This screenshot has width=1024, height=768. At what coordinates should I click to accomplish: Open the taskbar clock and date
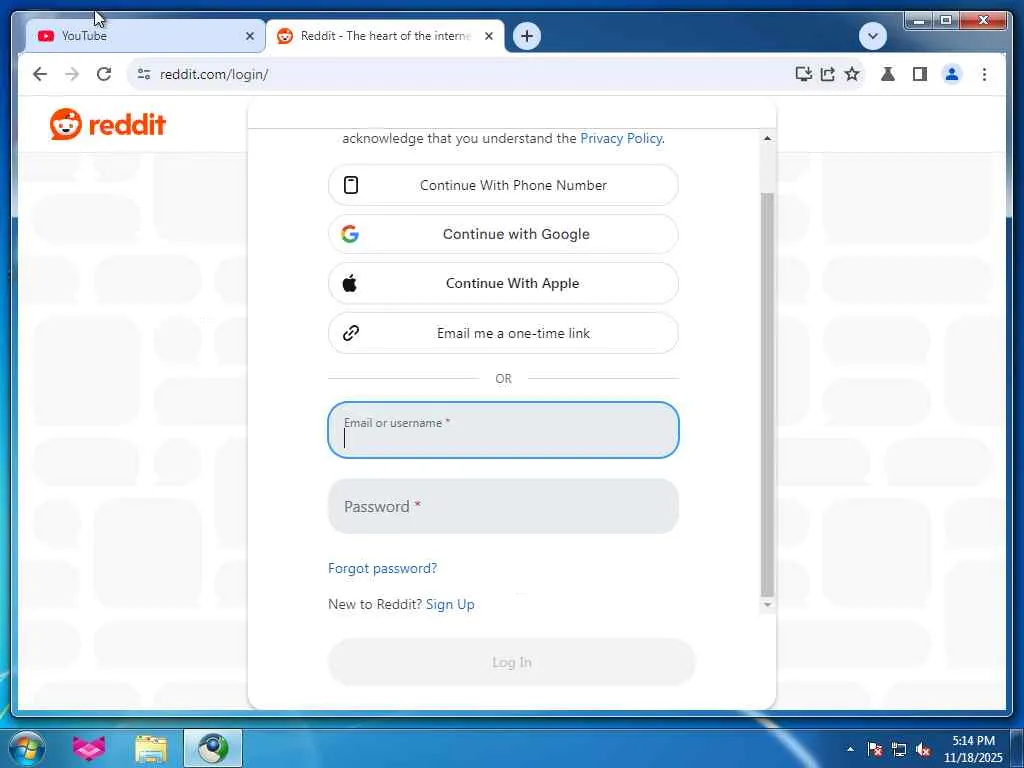[x=973, y=749]
